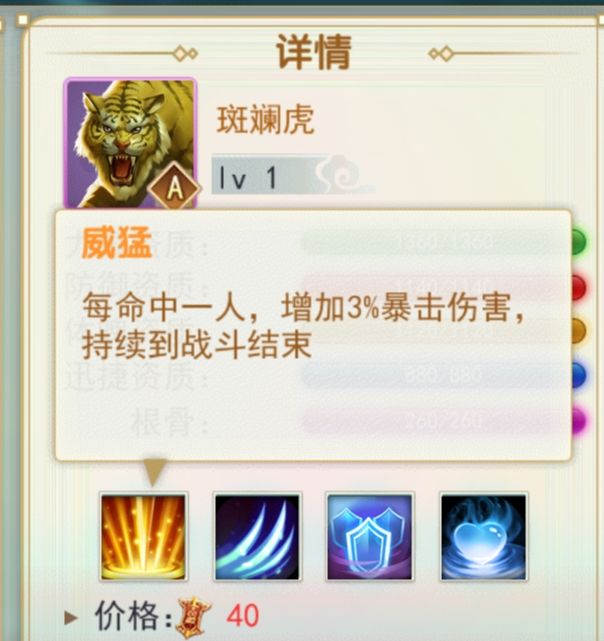The height and width of the screenshot is (641, 604).
Task: Click the red attribute orb
Action: click(579, 287)
